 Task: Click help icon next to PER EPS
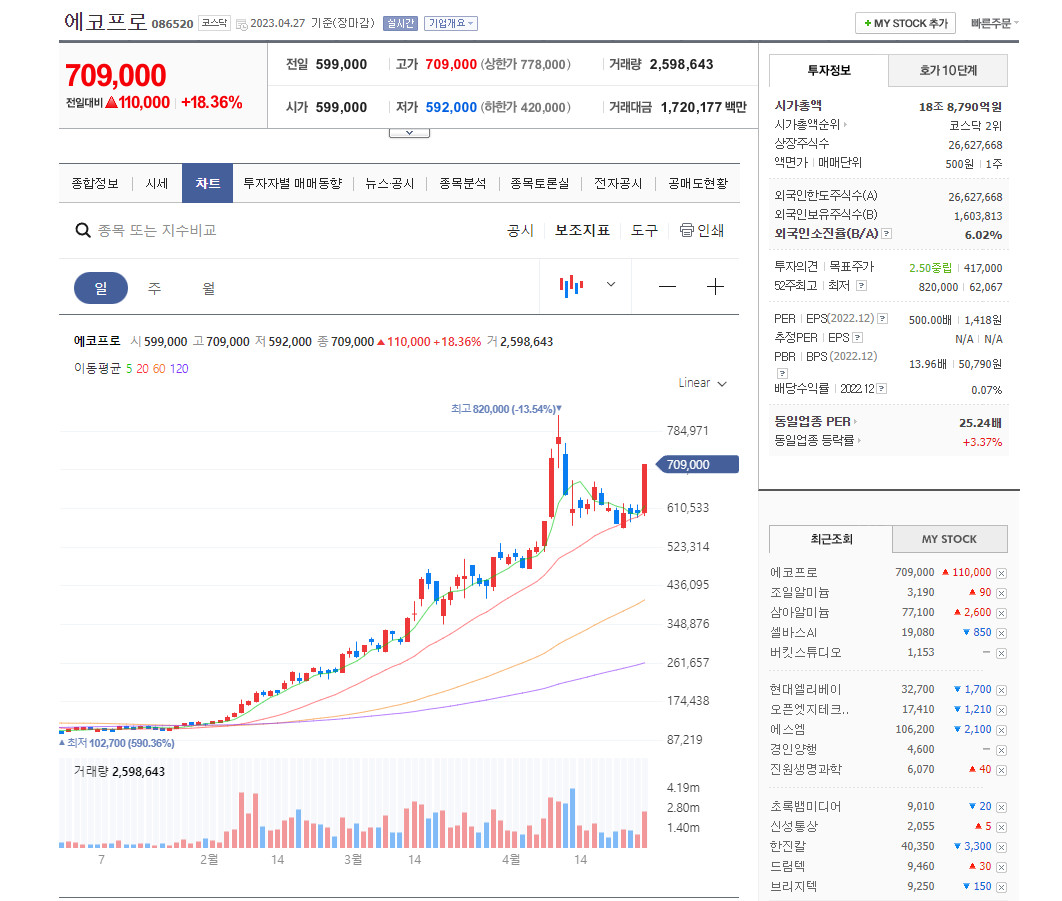tap(883, 318)
